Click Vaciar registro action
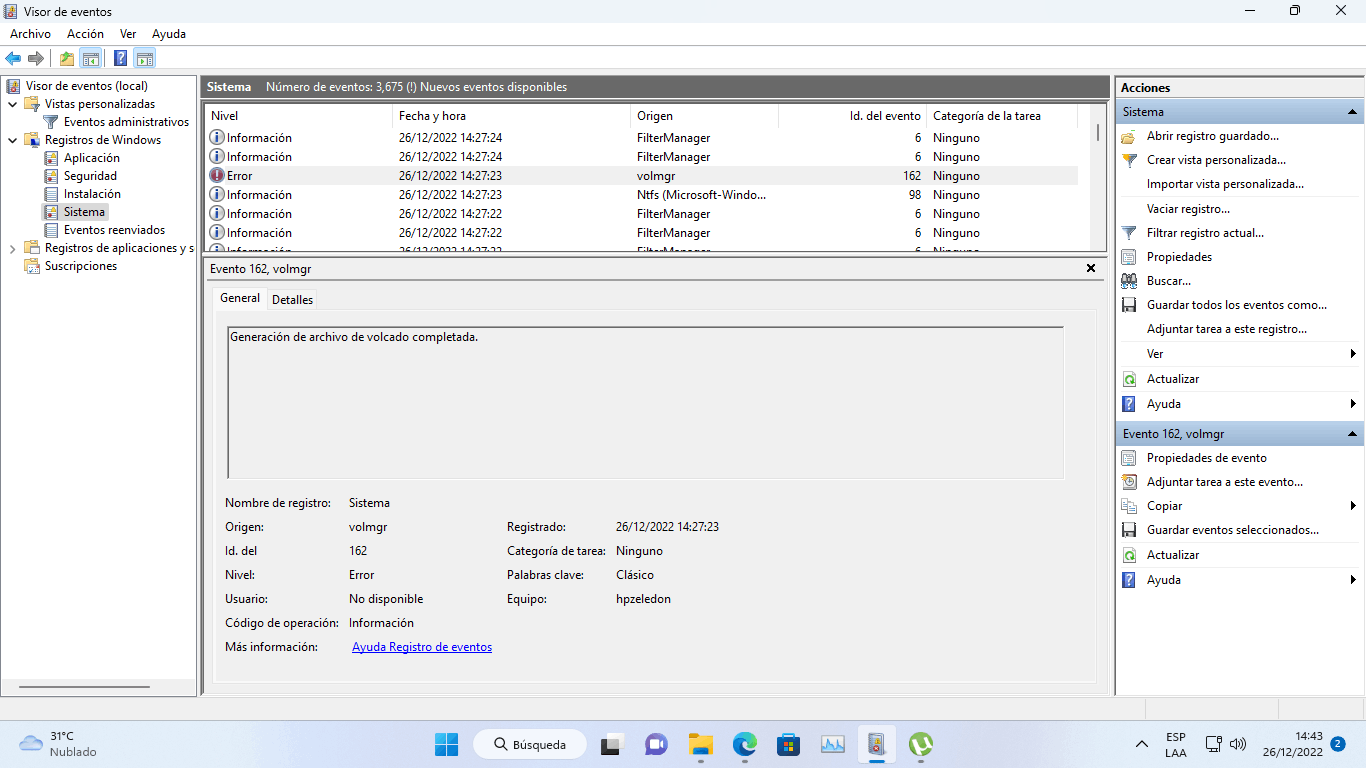The image size is (1366, 768). (x=1188, y=209)
